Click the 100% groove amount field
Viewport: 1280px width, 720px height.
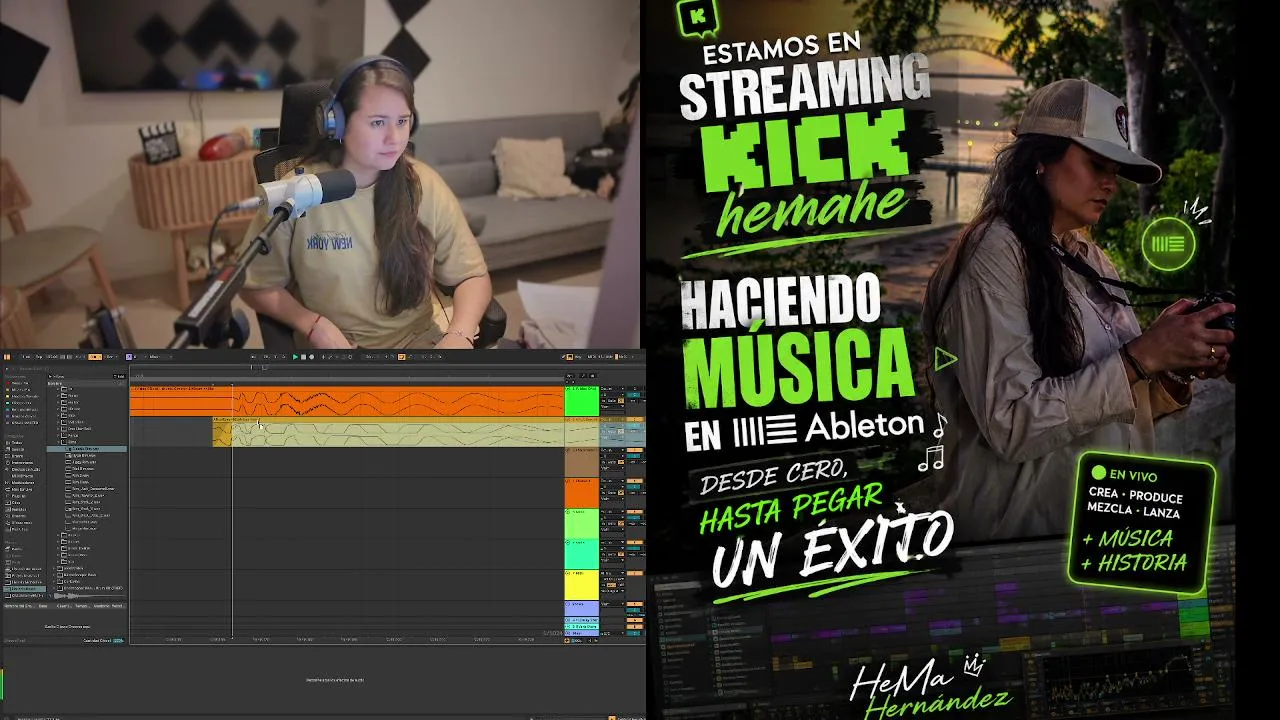118,640
